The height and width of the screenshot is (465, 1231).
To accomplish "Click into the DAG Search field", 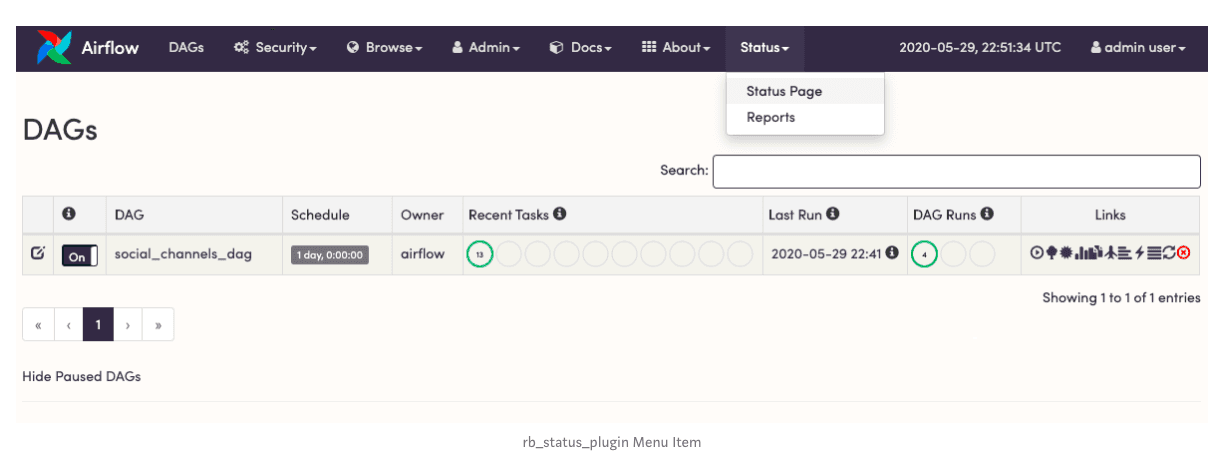I will click(956, 171).
